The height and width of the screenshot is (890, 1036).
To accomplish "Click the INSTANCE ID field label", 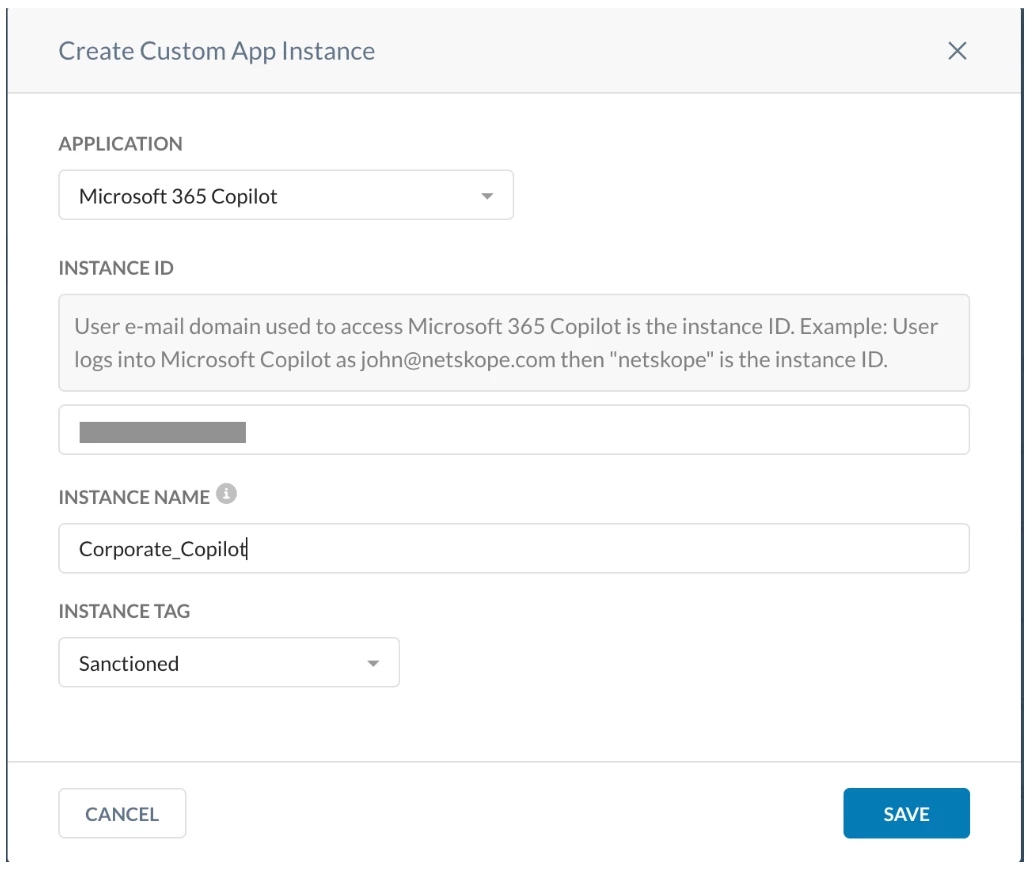I will click(x=116, y=268).
